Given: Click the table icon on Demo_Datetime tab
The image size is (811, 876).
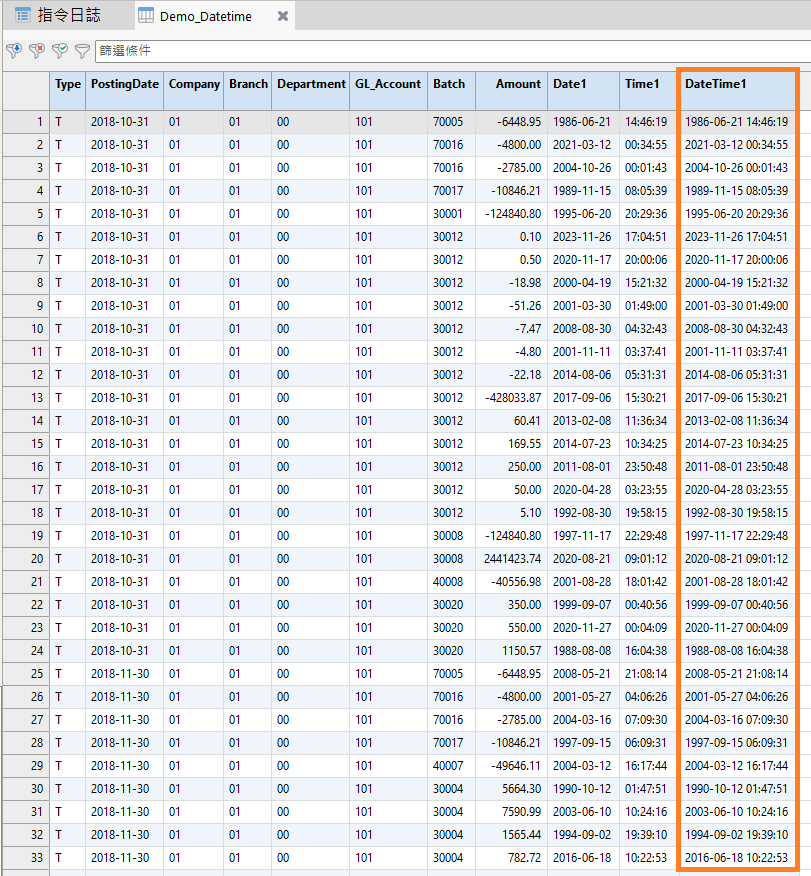Looking at the screenshot, I should (146, 16).
